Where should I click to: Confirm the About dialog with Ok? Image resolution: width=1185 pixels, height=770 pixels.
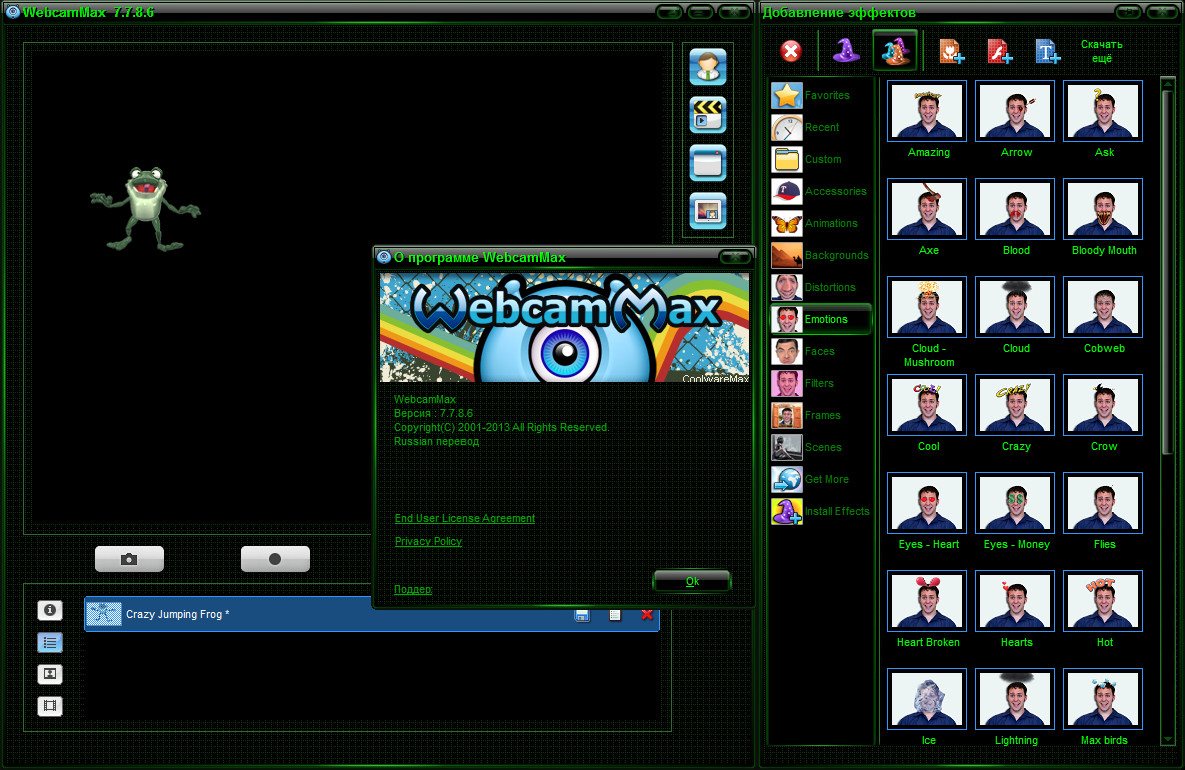coord(692,581)
